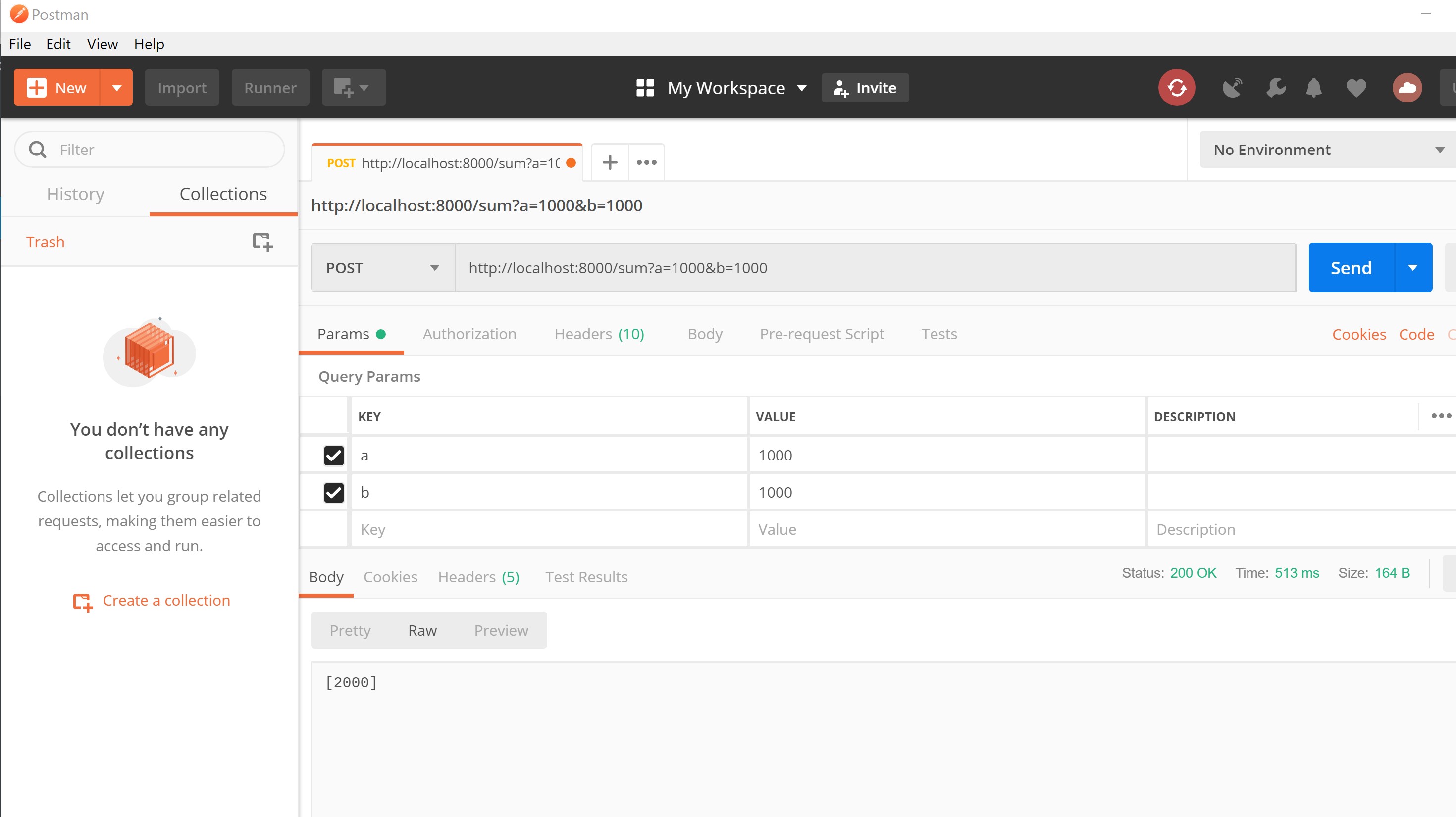This screenshot has width=1456, height=817.
Task: Uncheck query parameter b
Action: pos(333,492)
